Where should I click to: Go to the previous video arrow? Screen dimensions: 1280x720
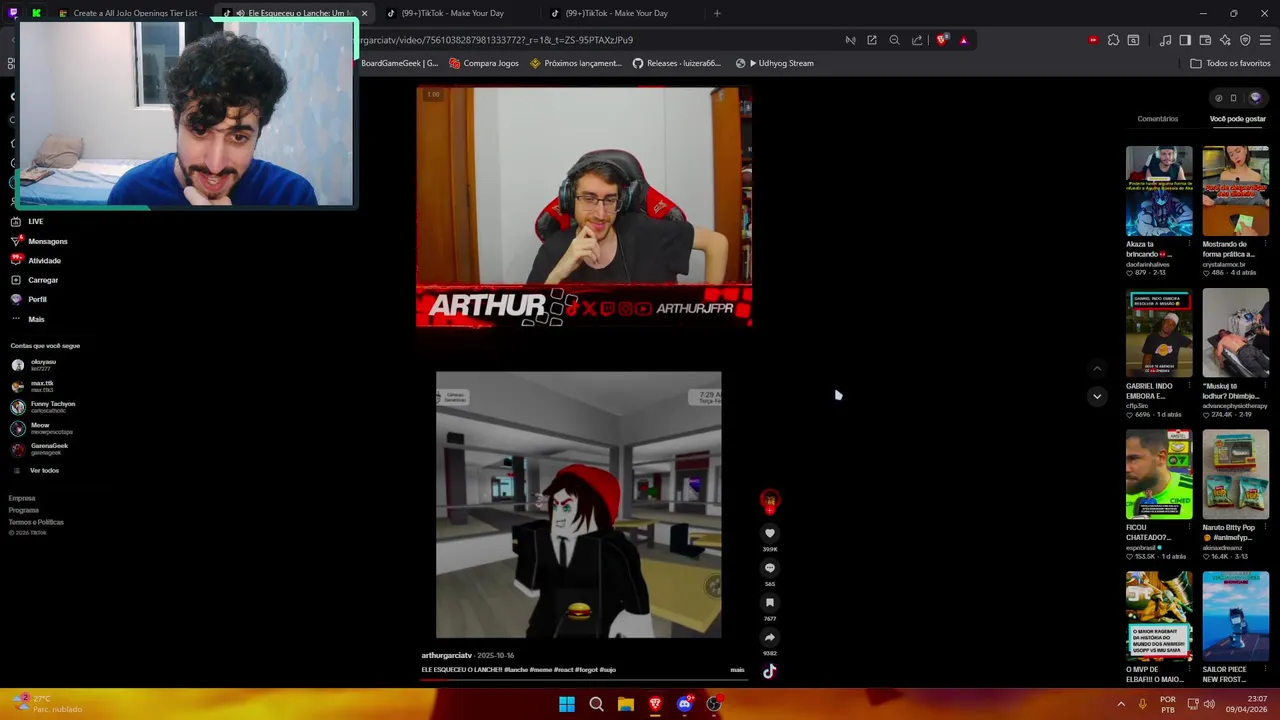click(x=1097, y=368)
